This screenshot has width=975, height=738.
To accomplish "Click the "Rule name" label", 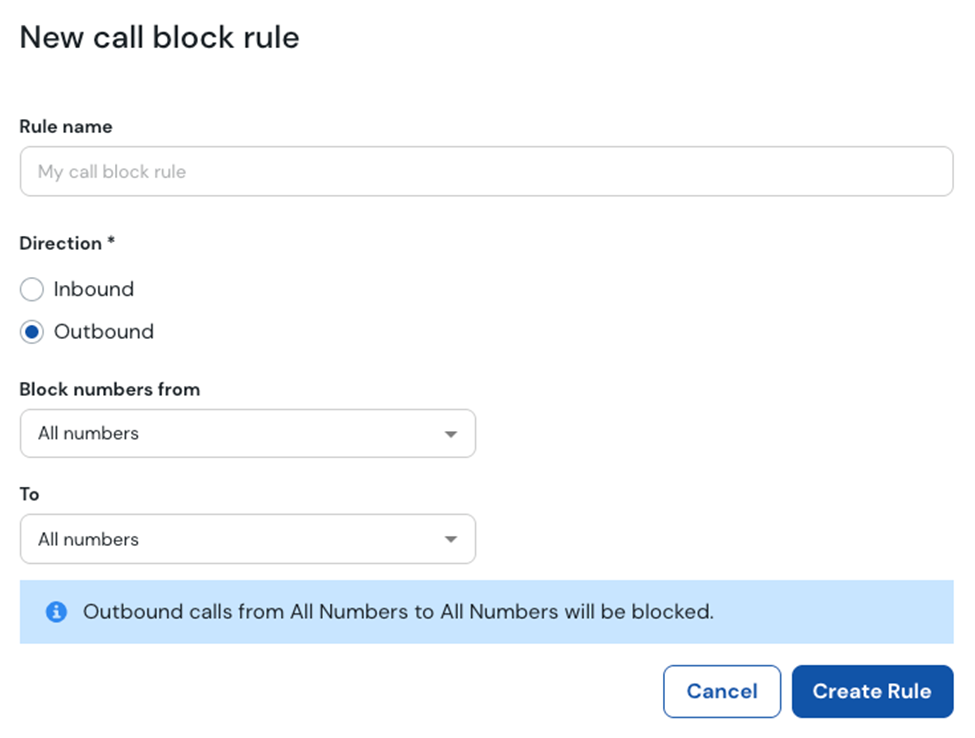I will pos(66,127).
